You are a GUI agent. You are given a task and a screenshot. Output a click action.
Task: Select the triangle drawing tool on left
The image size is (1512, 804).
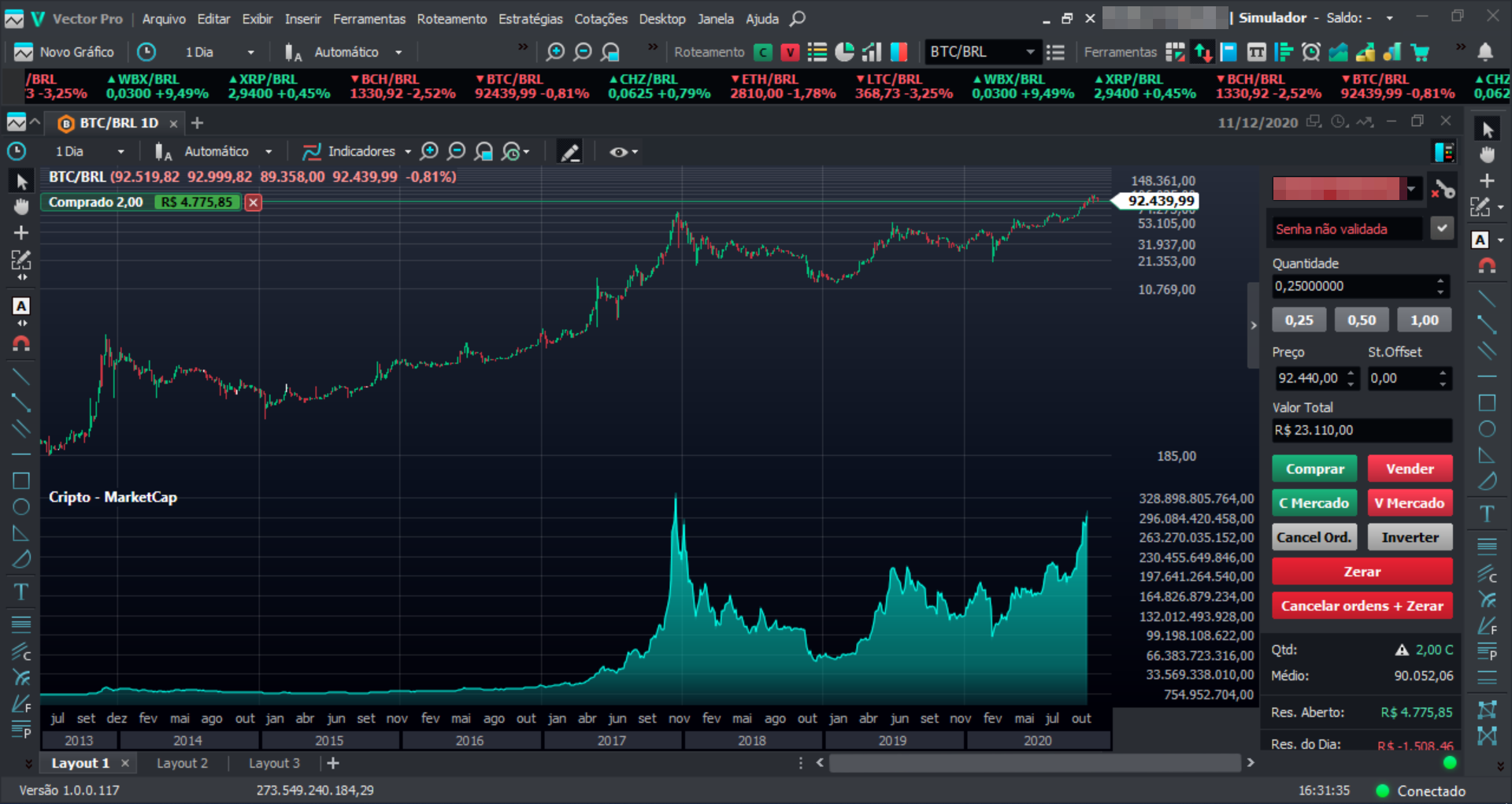(21, 533)
